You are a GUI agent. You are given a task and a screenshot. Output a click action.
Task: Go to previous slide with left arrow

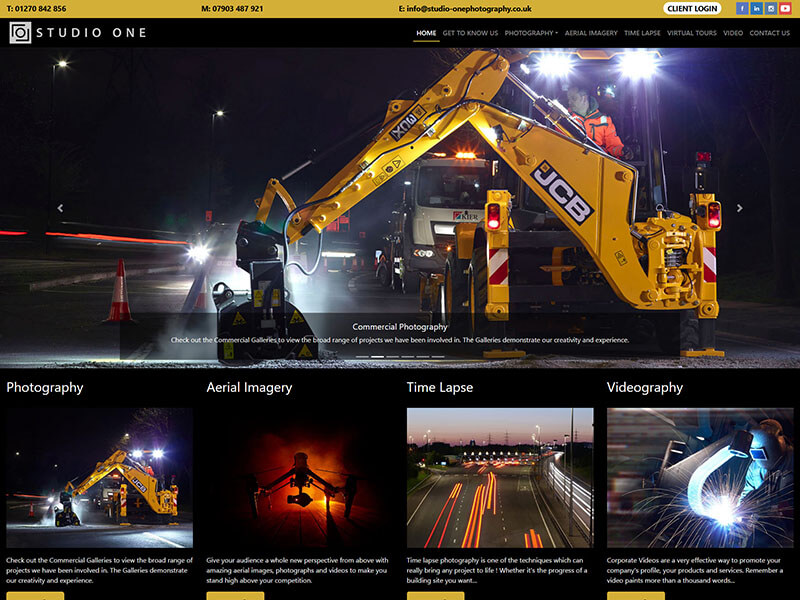pyautogui.click(x=60, y=208)
